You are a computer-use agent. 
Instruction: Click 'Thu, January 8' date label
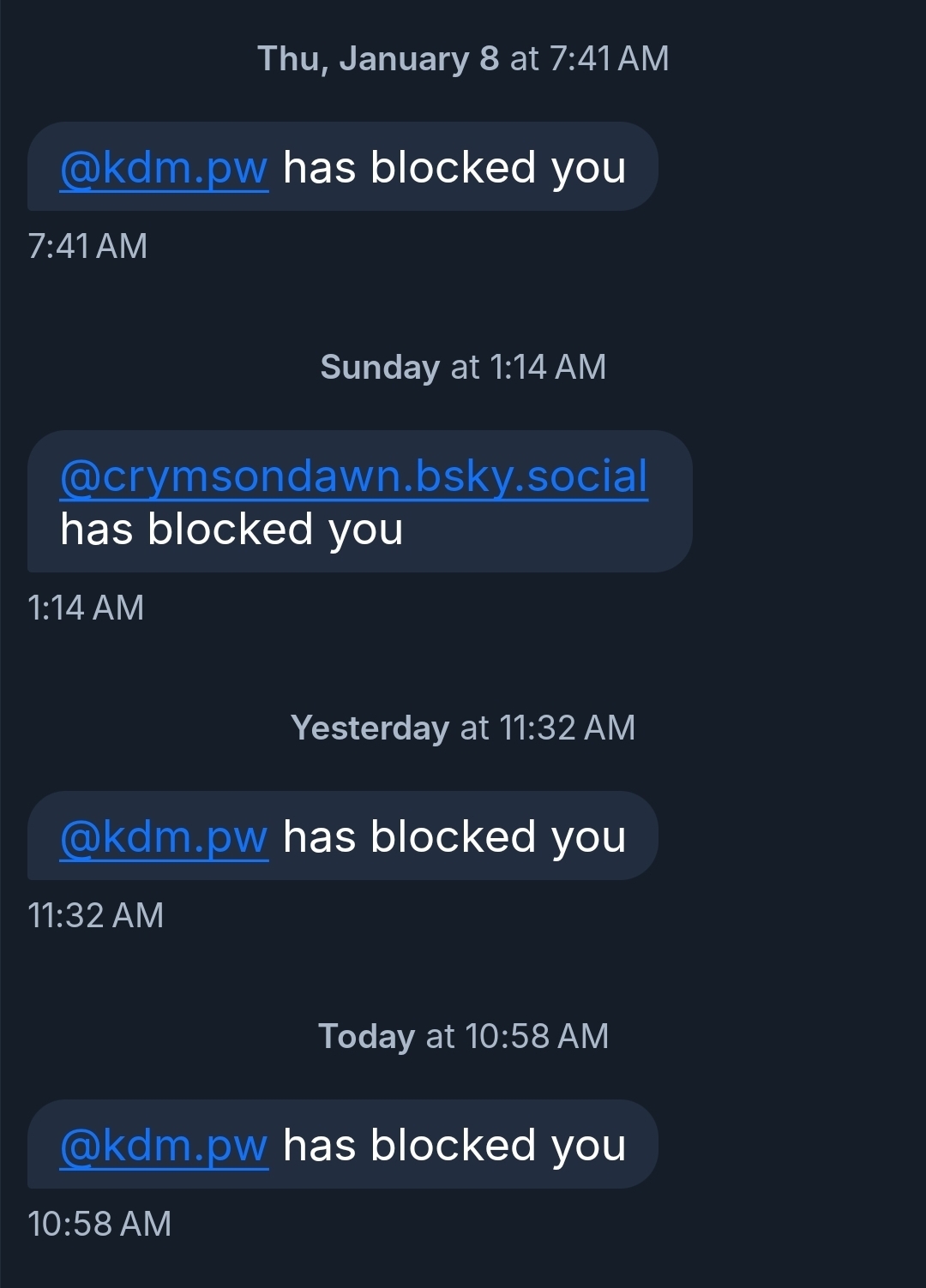click(378, 58)
